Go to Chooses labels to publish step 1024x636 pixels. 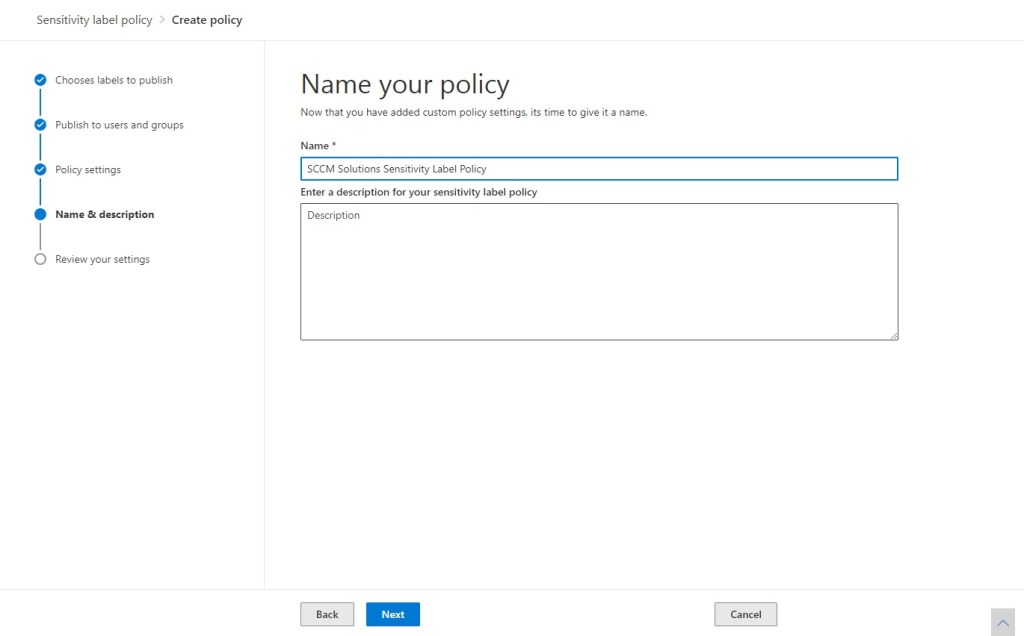coord(114,80)
